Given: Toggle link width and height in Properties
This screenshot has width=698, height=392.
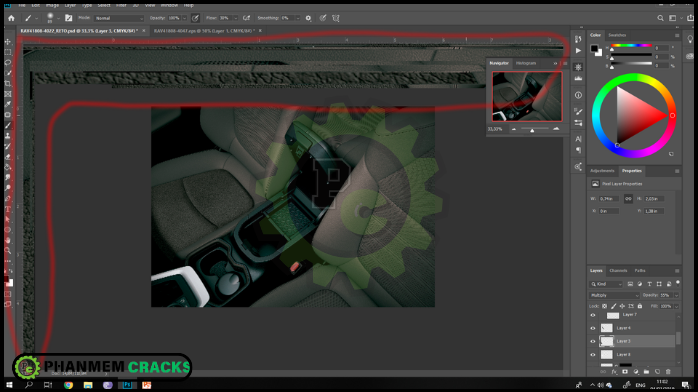Looking at the screenshot, I should coord(628,198).
